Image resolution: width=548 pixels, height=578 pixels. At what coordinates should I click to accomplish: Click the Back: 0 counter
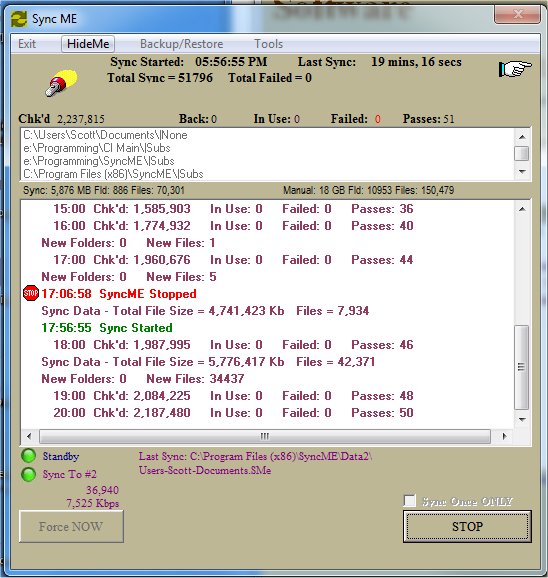198,119
